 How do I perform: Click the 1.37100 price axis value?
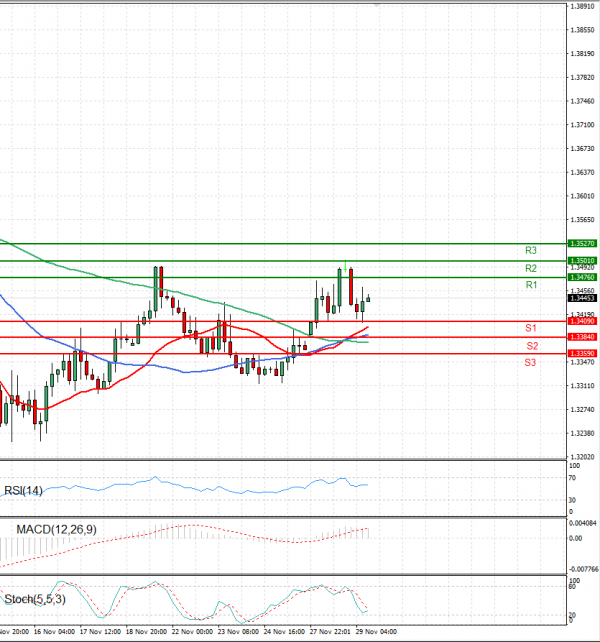[582, 125]
